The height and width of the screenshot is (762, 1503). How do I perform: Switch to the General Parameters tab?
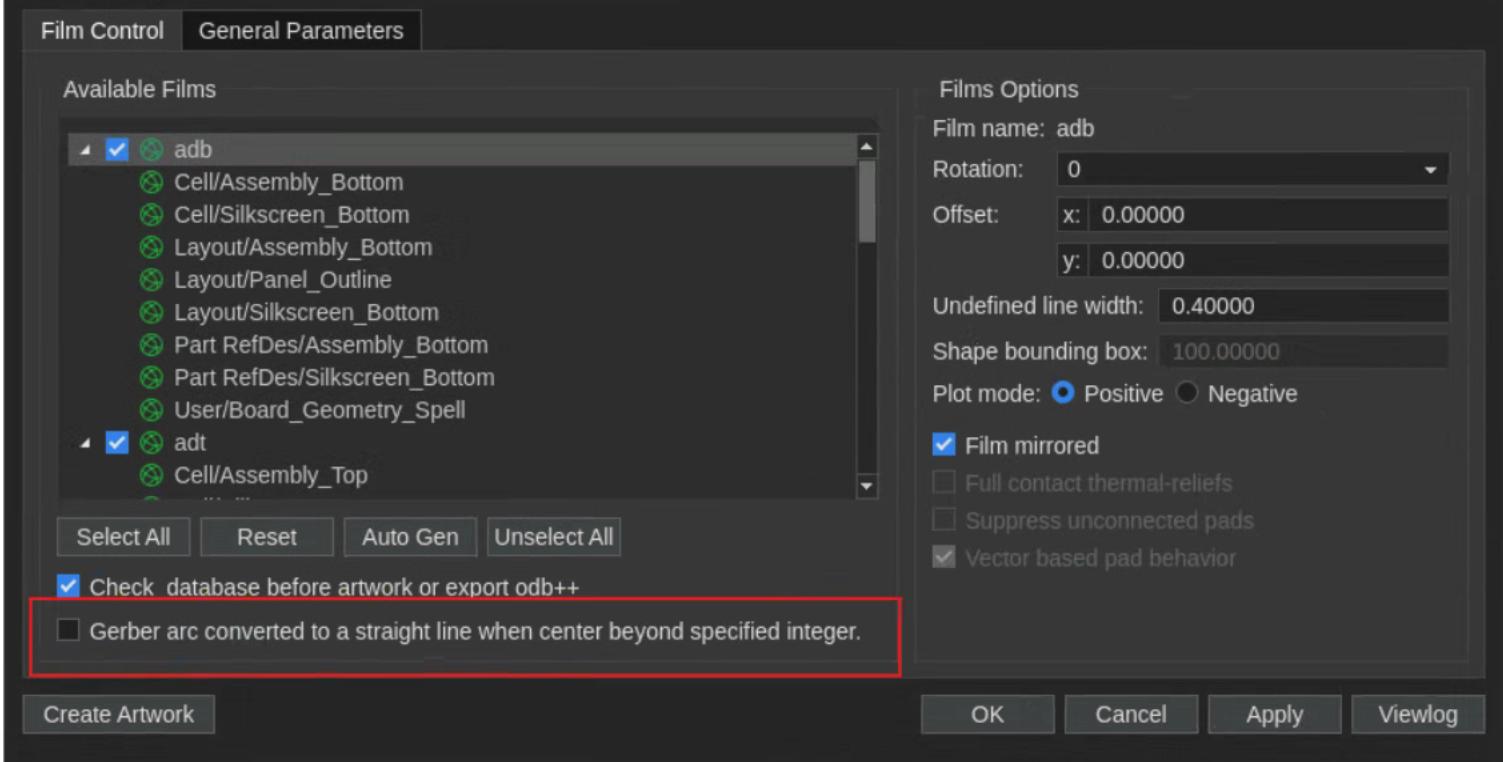[301, 31]
